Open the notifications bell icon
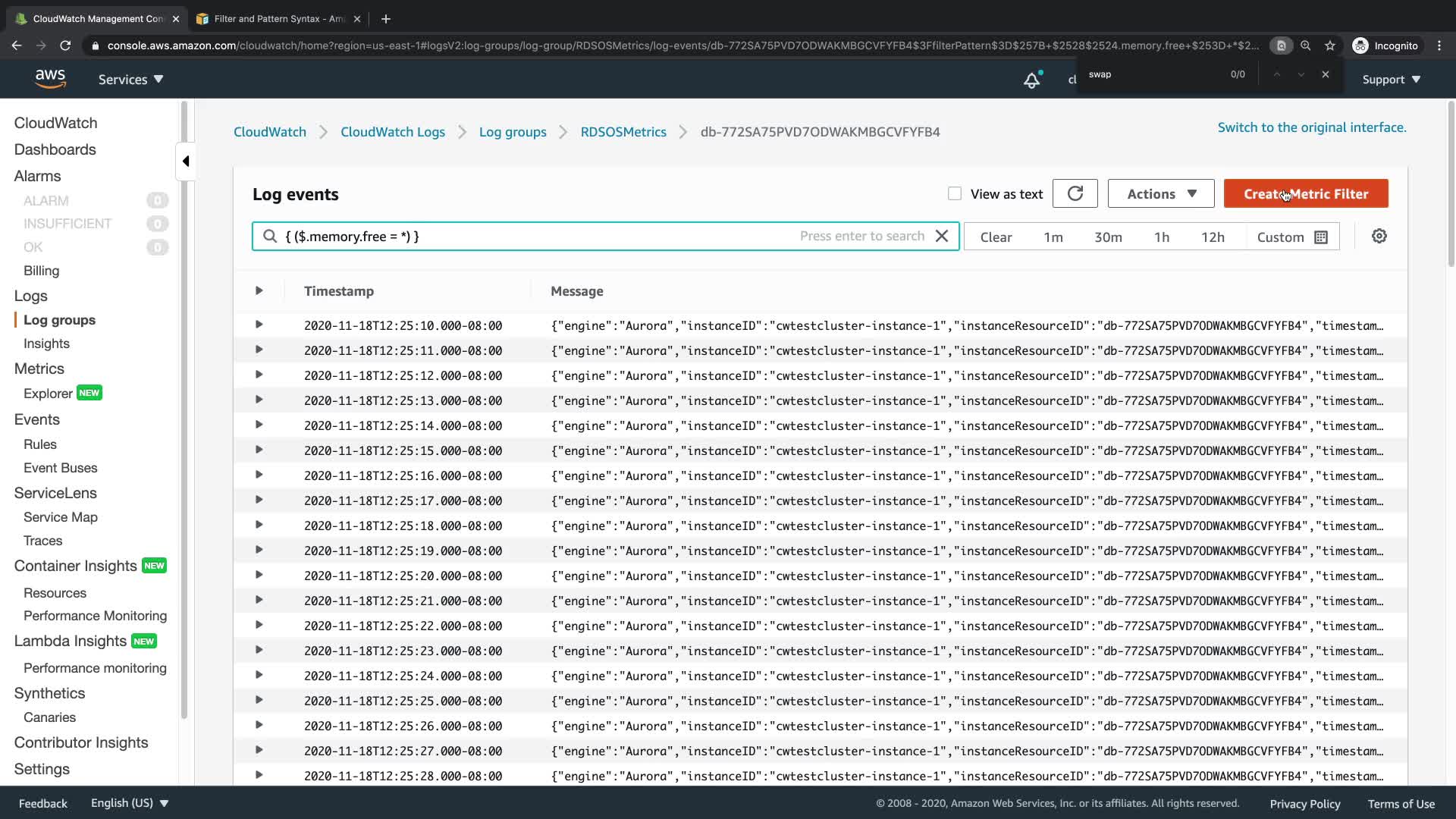1456x819 pixels. pyautogui.click(x=1031, y=80)
